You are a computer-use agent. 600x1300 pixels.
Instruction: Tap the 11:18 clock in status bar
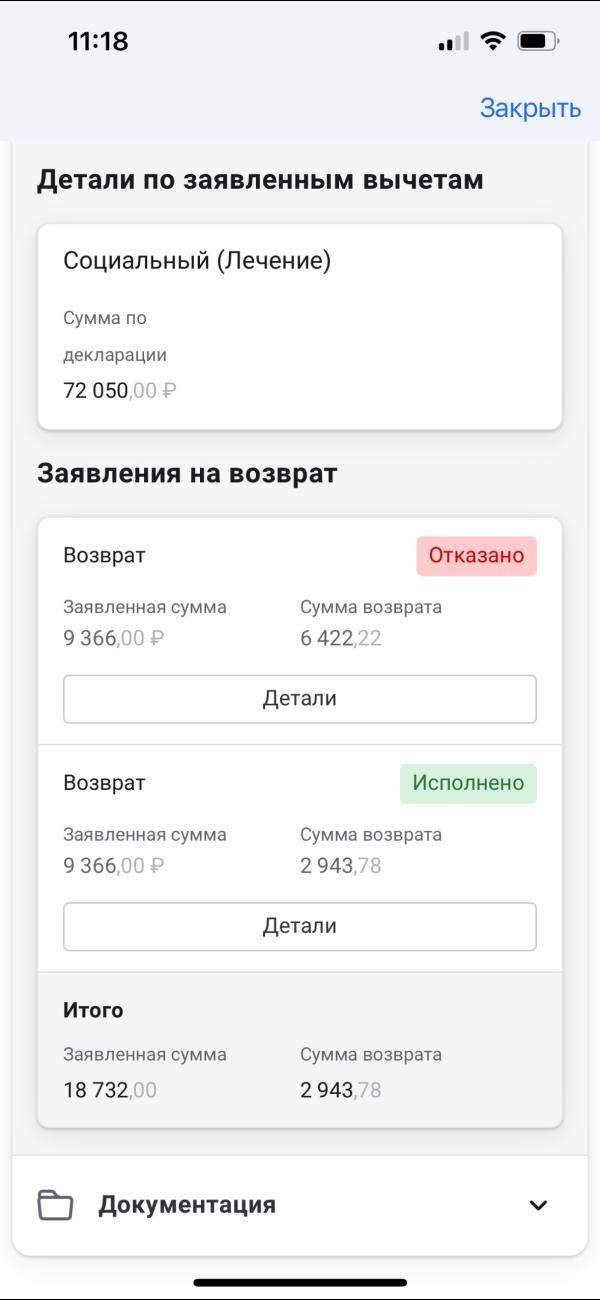point(98,42)
